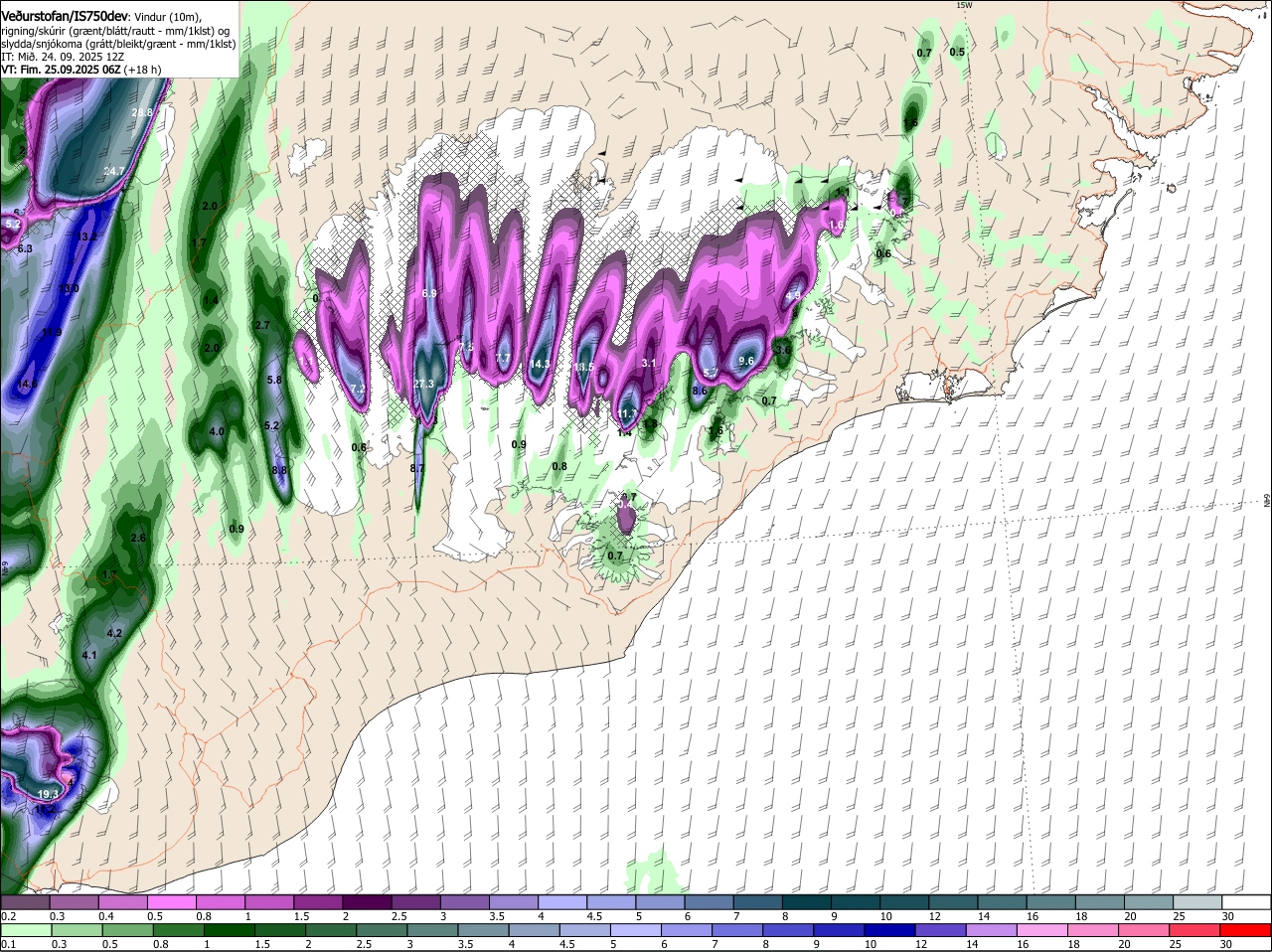Click the 3.6 value in the dark green spot
Image resolution: width=1272 pixels, height=952 pixels.
point(782,350)
